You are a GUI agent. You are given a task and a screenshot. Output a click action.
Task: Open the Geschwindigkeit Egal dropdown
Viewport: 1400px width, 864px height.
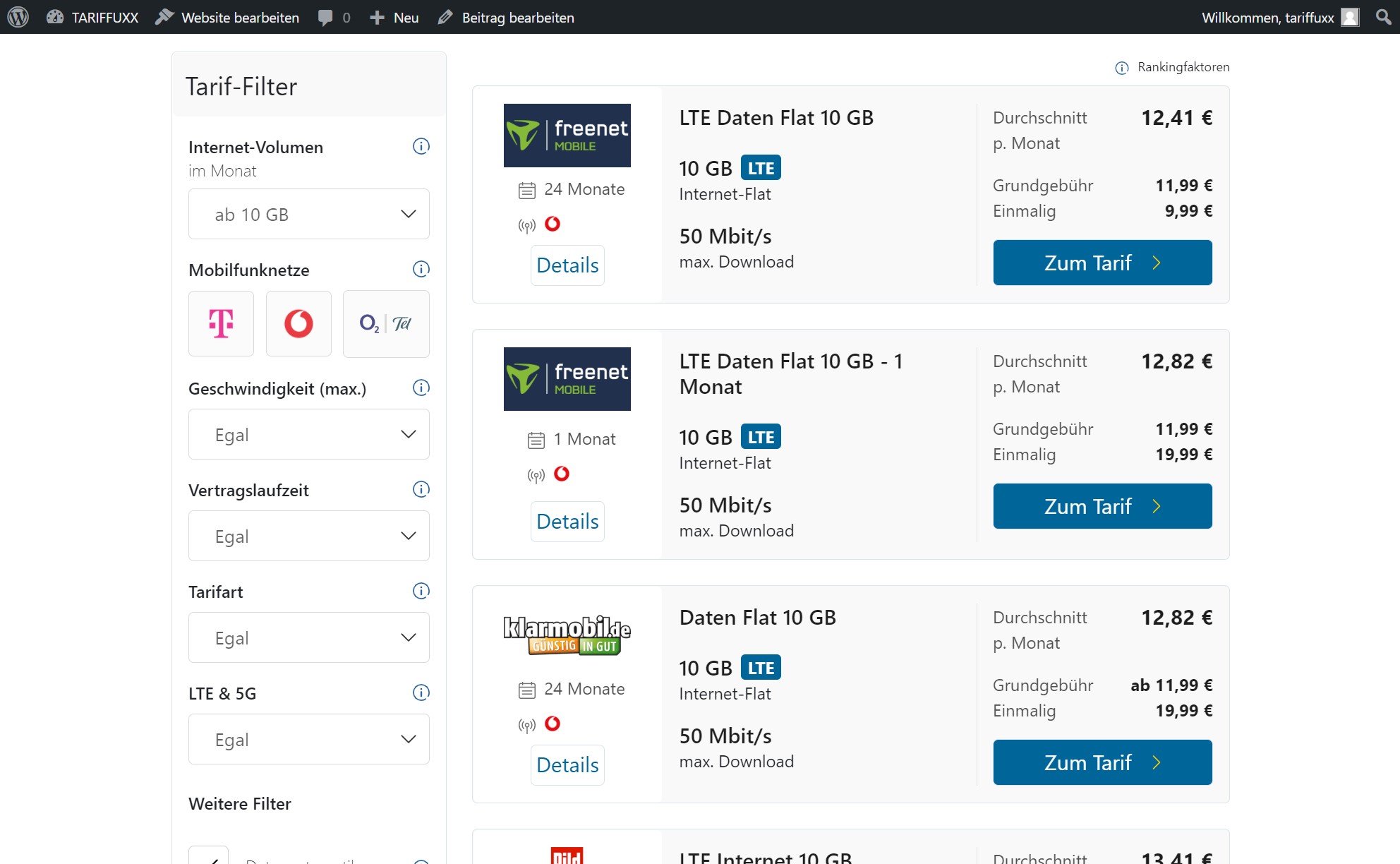coord(309,434)
